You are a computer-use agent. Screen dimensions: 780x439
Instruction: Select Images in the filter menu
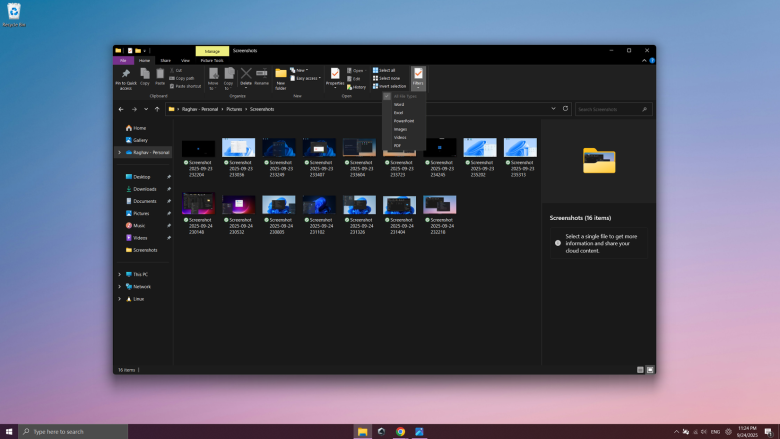point(400,129)
